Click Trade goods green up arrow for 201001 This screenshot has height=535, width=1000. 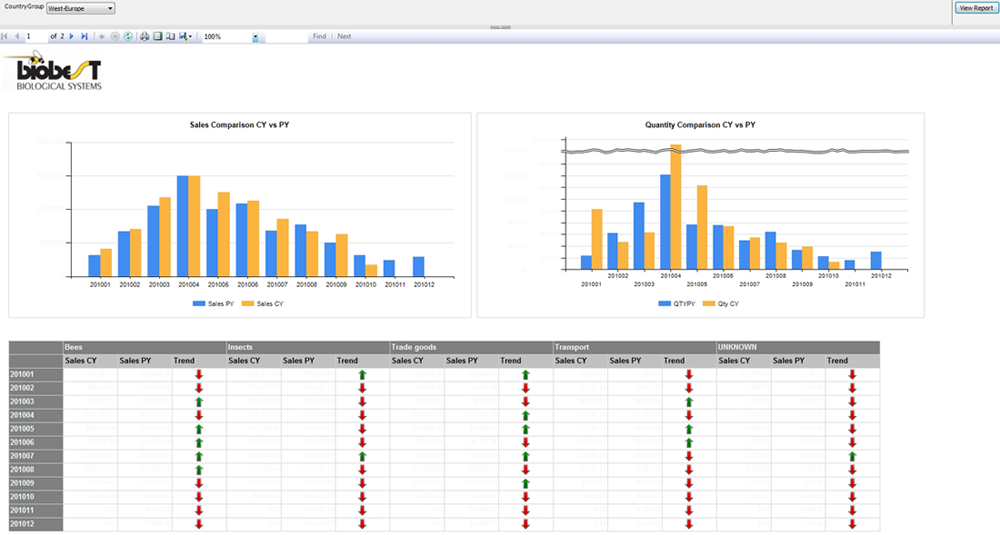pos(526,374)
